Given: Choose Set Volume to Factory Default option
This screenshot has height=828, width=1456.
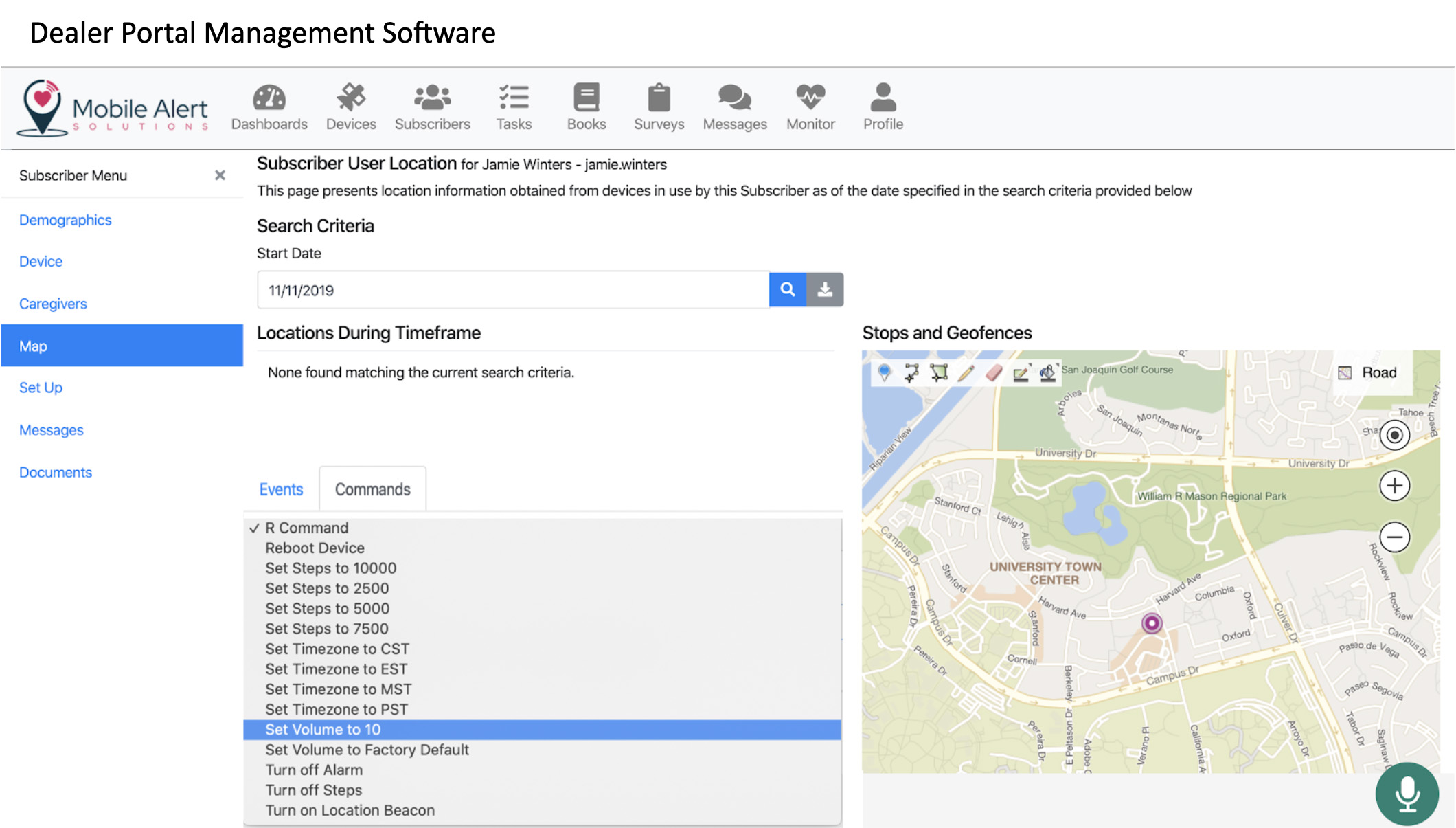Looking at the screenshot, I should [x=367, y=750].
